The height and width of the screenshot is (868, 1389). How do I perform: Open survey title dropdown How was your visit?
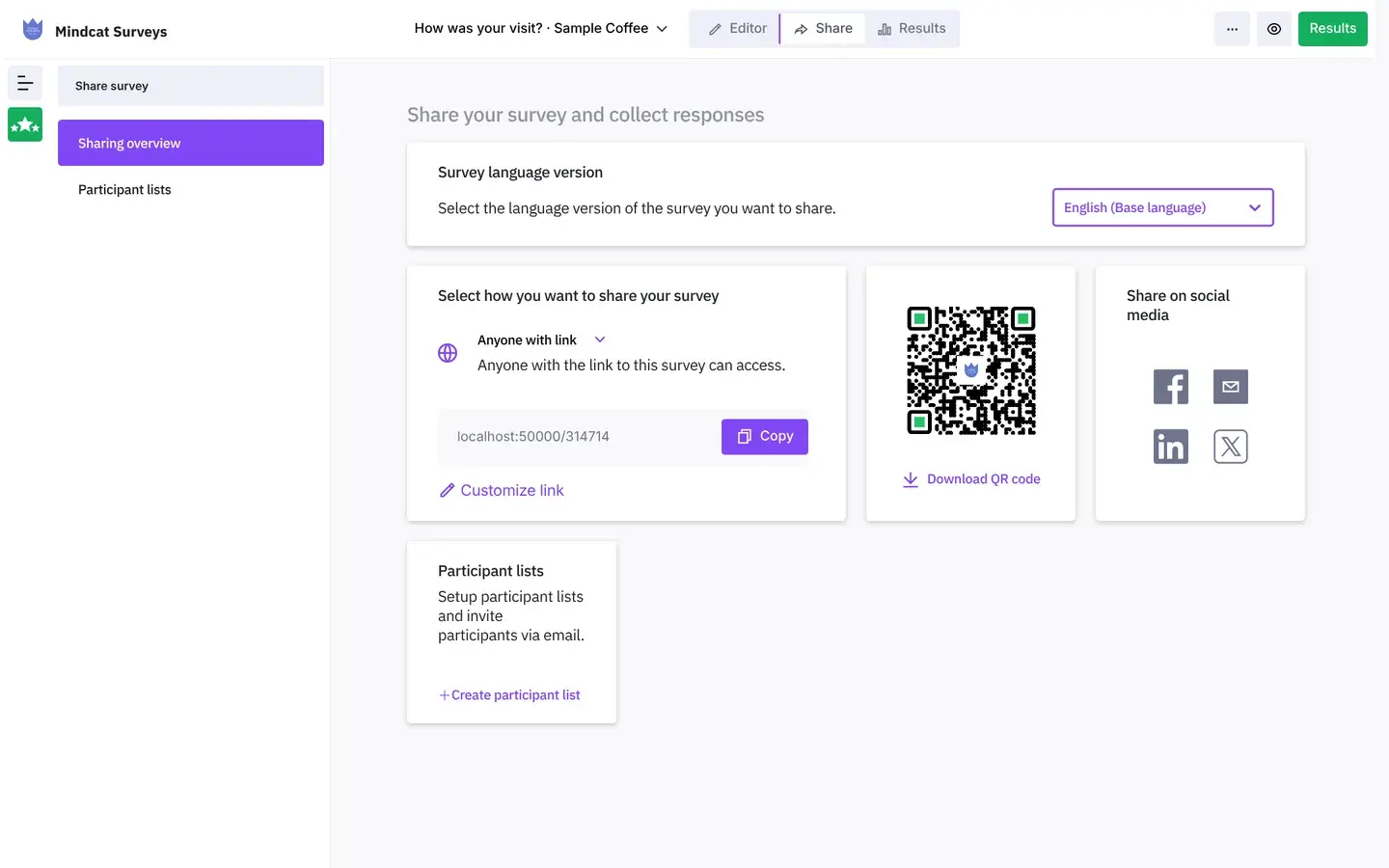click(x=540, y=28)
